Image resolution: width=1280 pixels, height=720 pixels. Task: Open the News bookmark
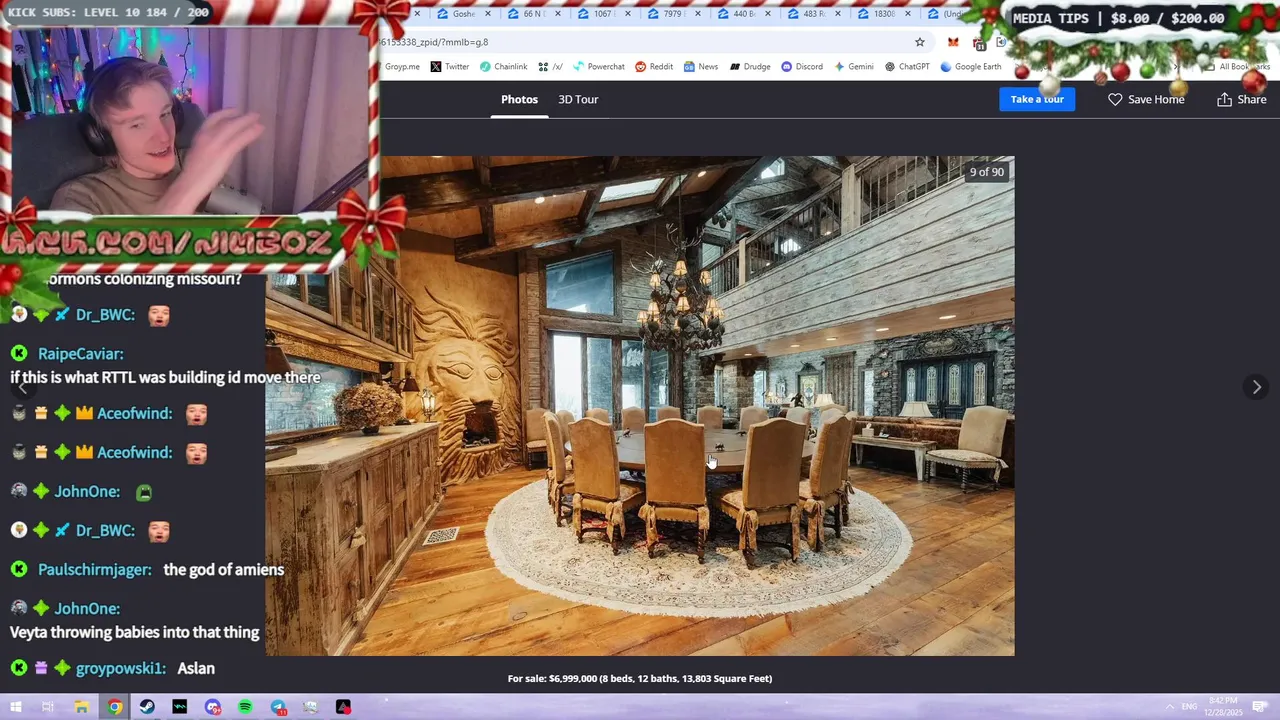click(x=701, y=67)
